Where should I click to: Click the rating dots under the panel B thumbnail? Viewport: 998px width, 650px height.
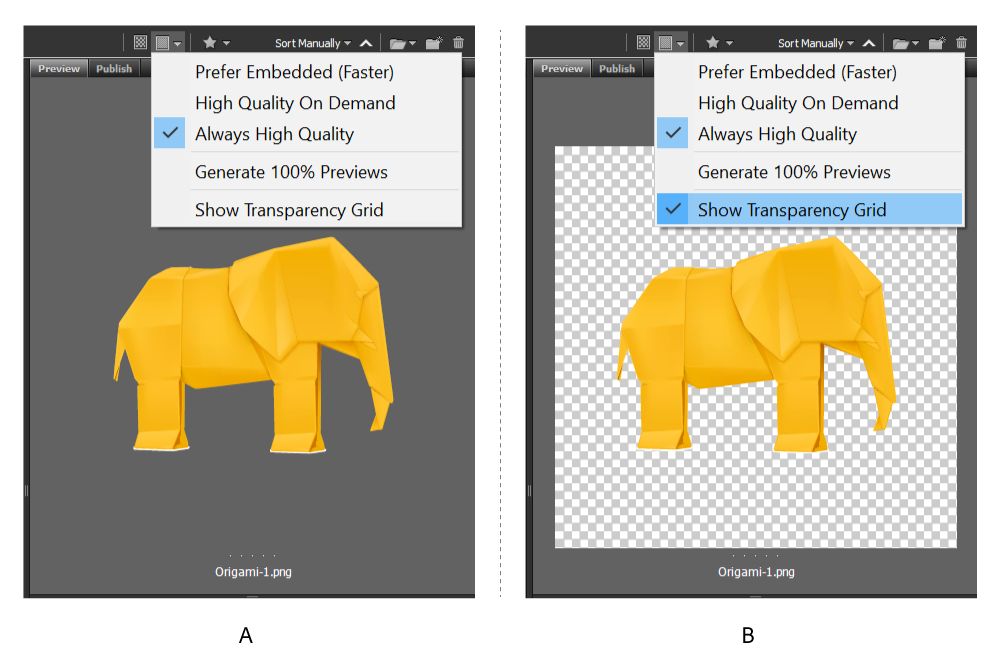point(756,556)
